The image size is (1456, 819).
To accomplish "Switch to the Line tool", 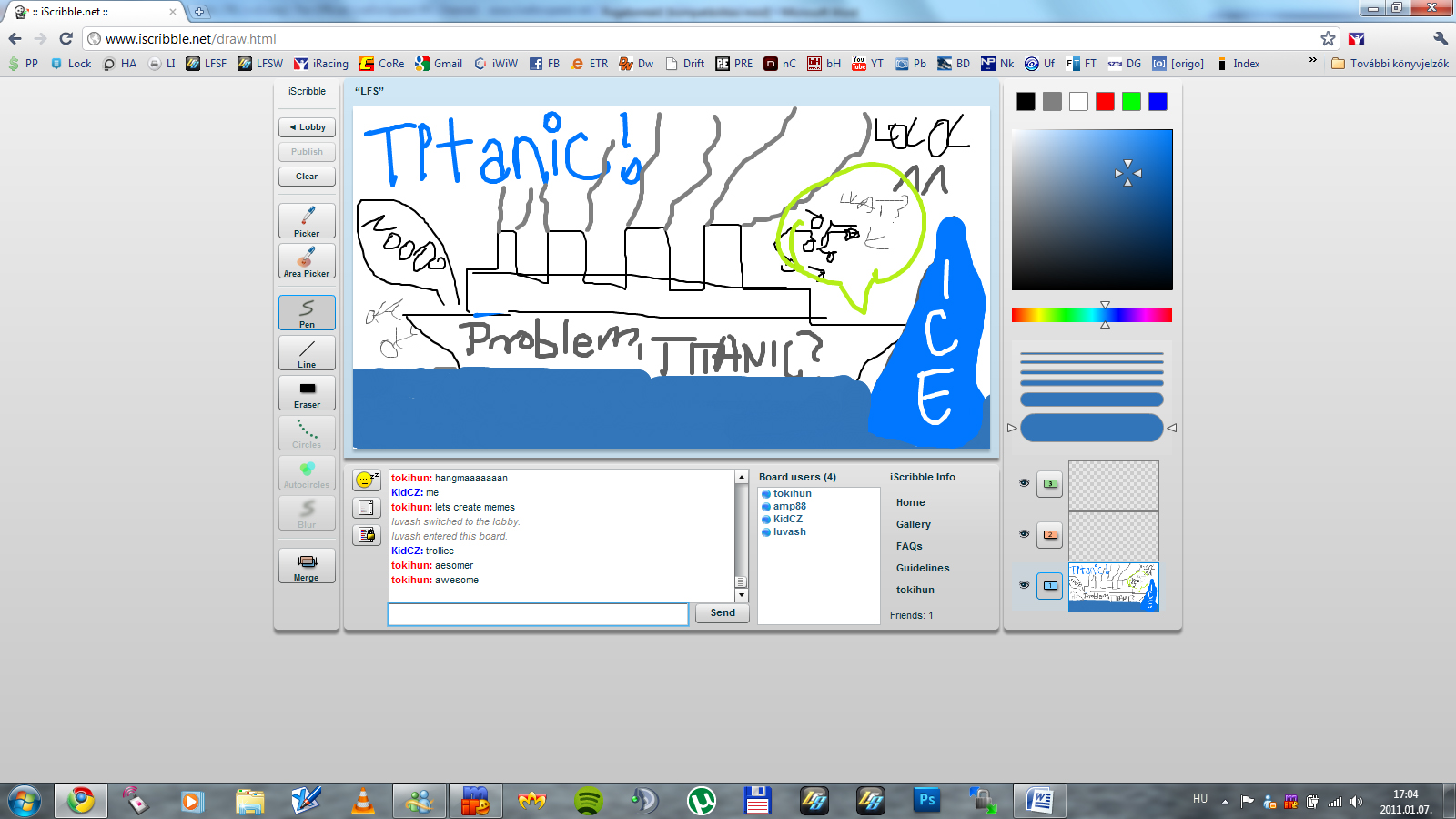I will 307,352.
